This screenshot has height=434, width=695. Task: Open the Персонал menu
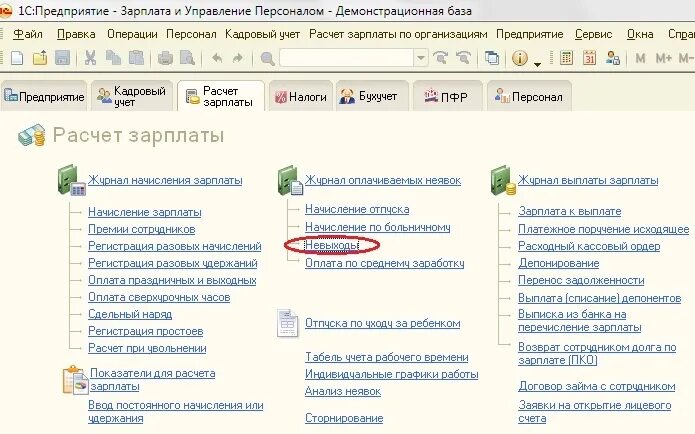point(191,34)
